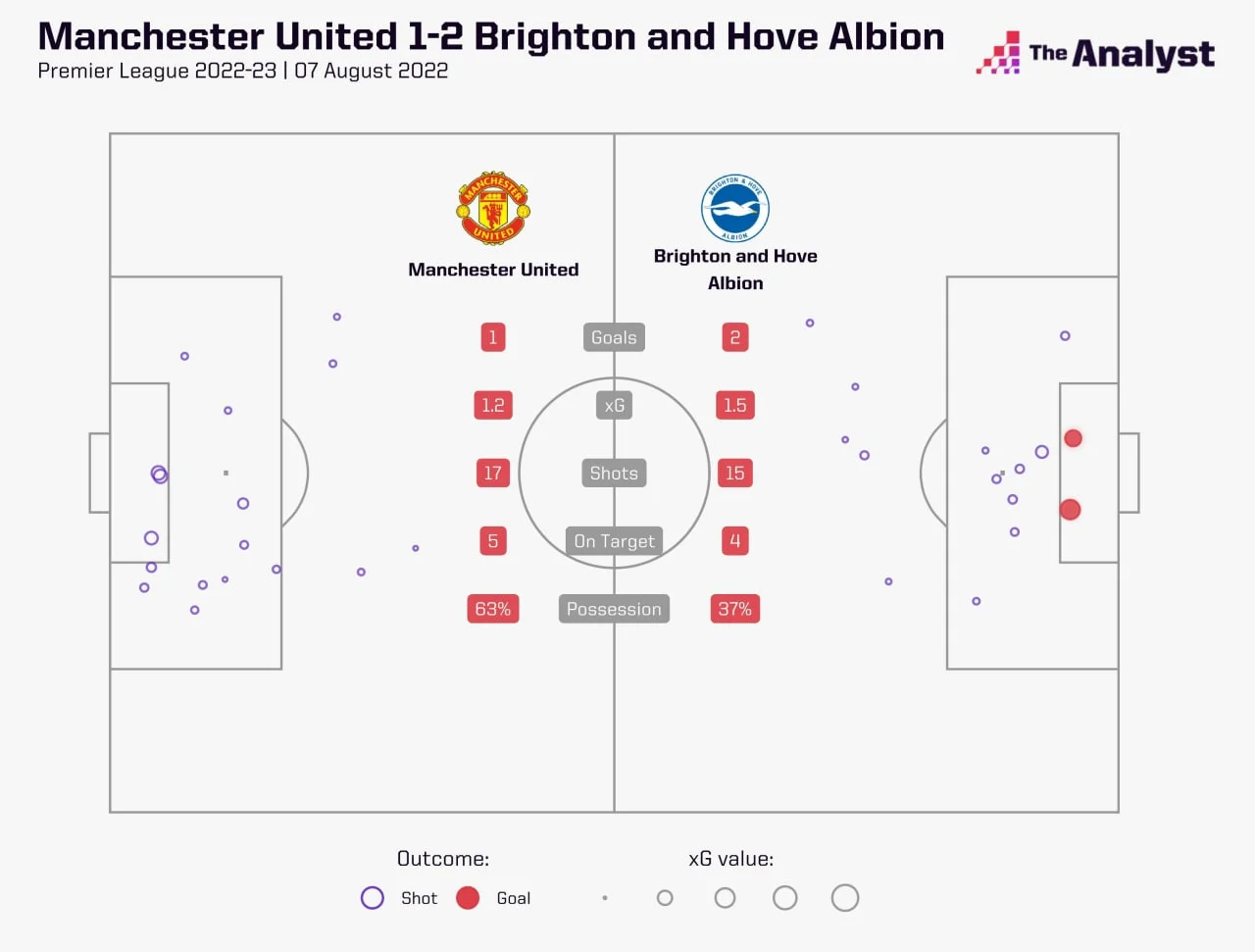This screenshot has width=1255, height=952.
Task: Click the Manchester United team name
Action: click(493, 270)
